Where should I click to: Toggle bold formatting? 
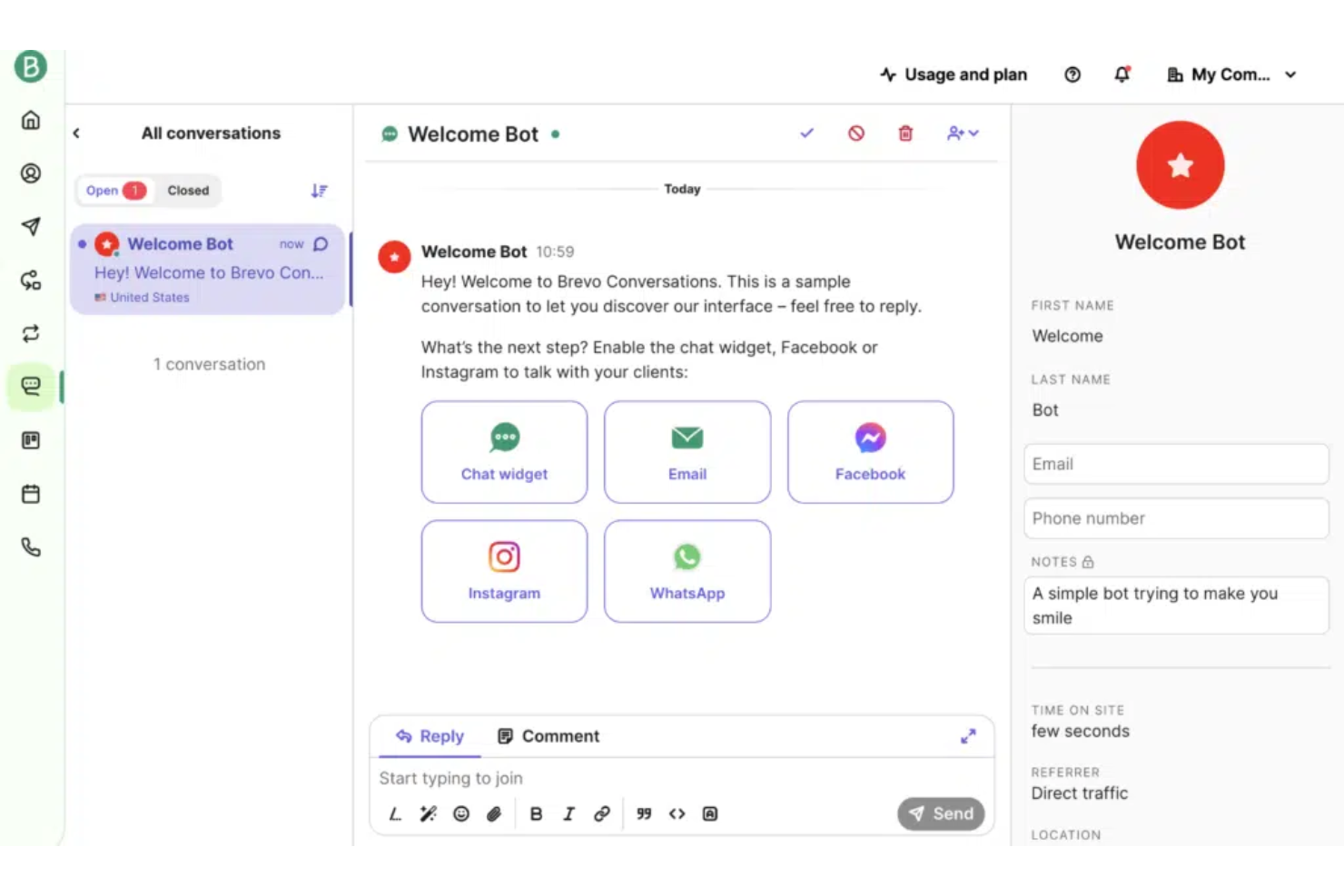coord(536,814)
